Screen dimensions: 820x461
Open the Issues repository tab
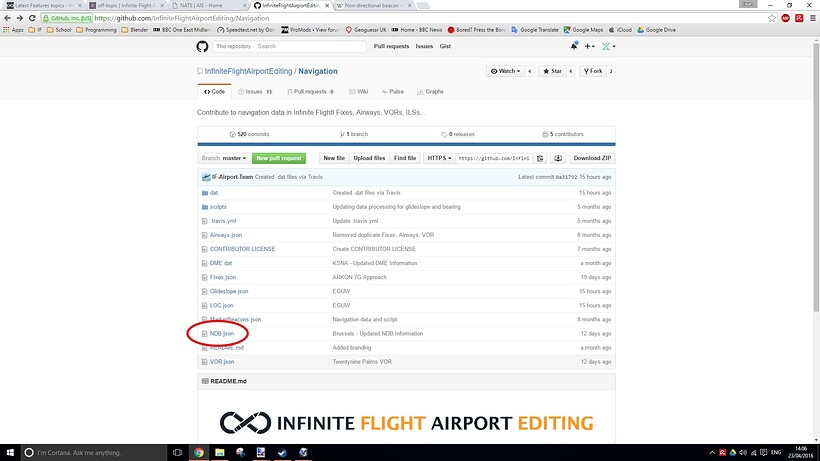255,91
